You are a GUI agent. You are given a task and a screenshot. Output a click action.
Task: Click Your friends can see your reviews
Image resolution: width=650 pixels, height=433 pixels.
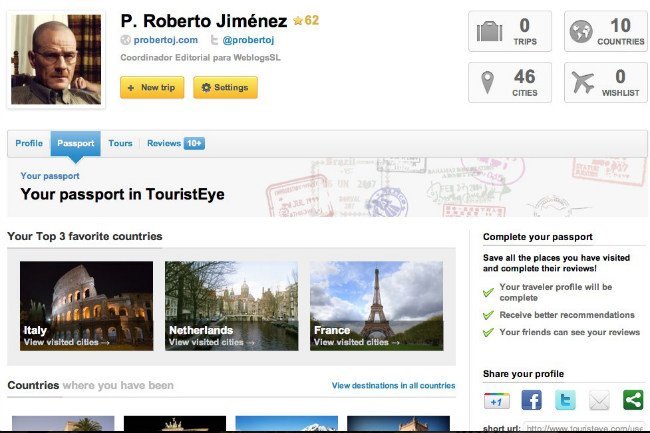coord(570,332)
